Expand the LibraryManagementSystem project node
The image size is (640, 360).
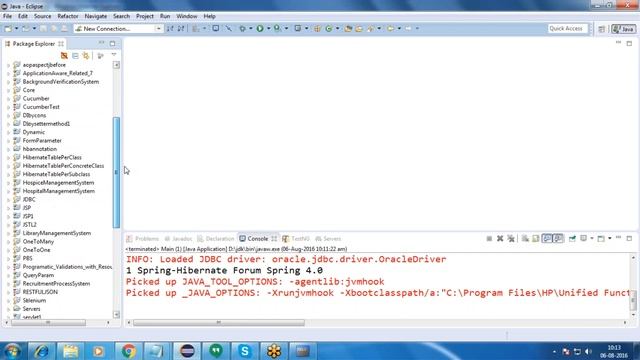pyautogui.click(x=9, y=233)
